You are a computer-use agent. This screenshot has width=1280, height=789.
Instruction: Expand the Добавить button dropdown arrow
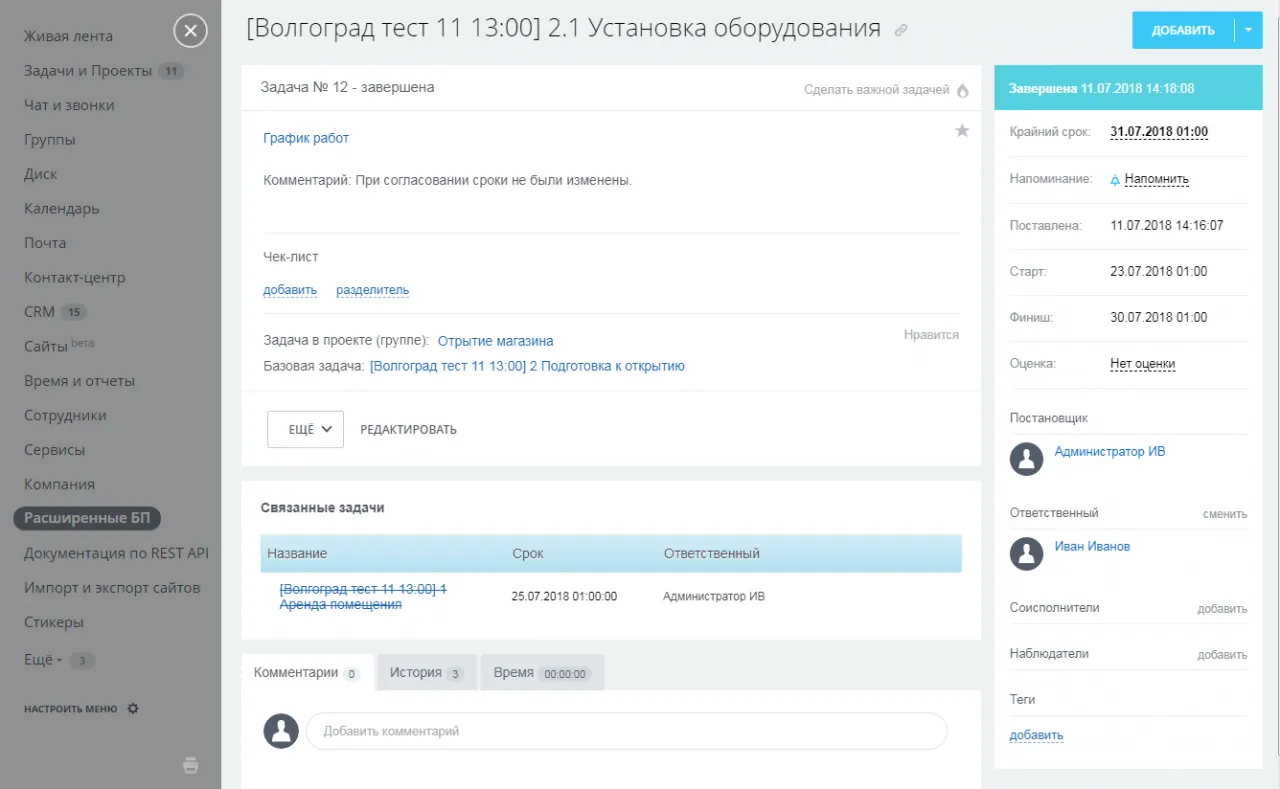tap(1248, 30)
